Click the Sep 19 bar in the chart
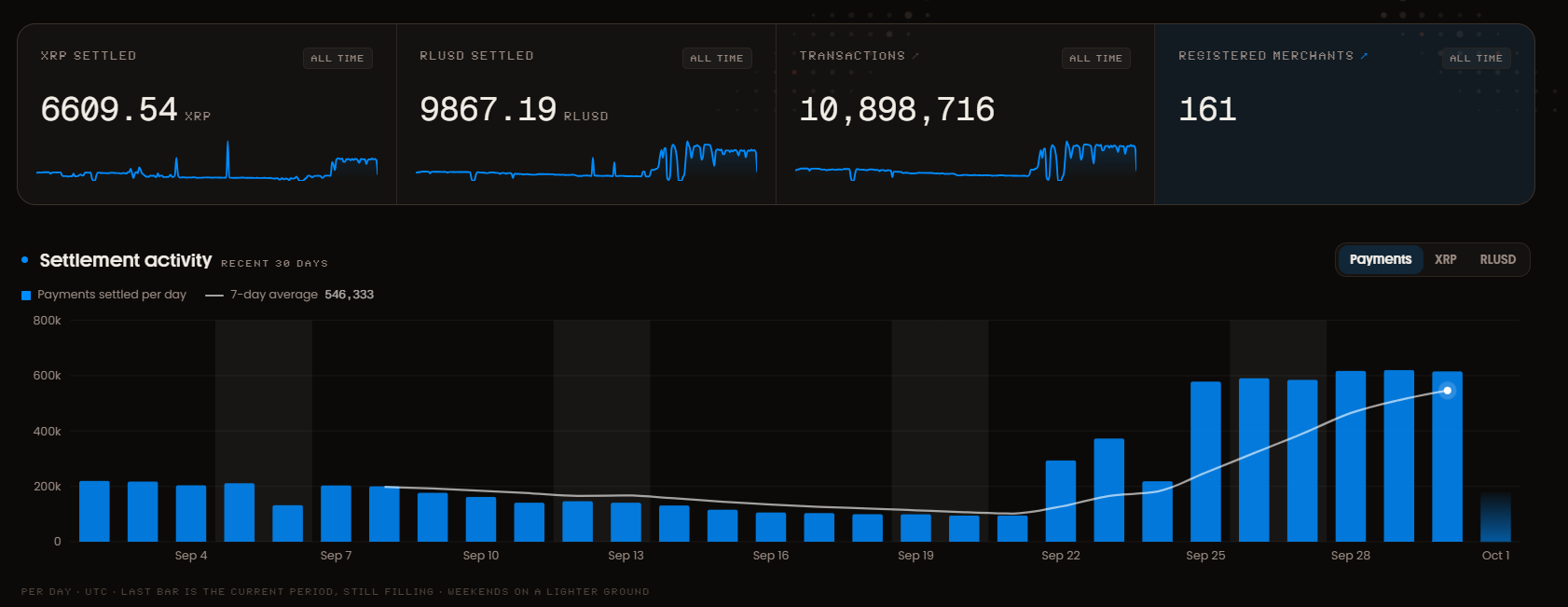Screen dimensions: 1568x607 pos(915,528)
